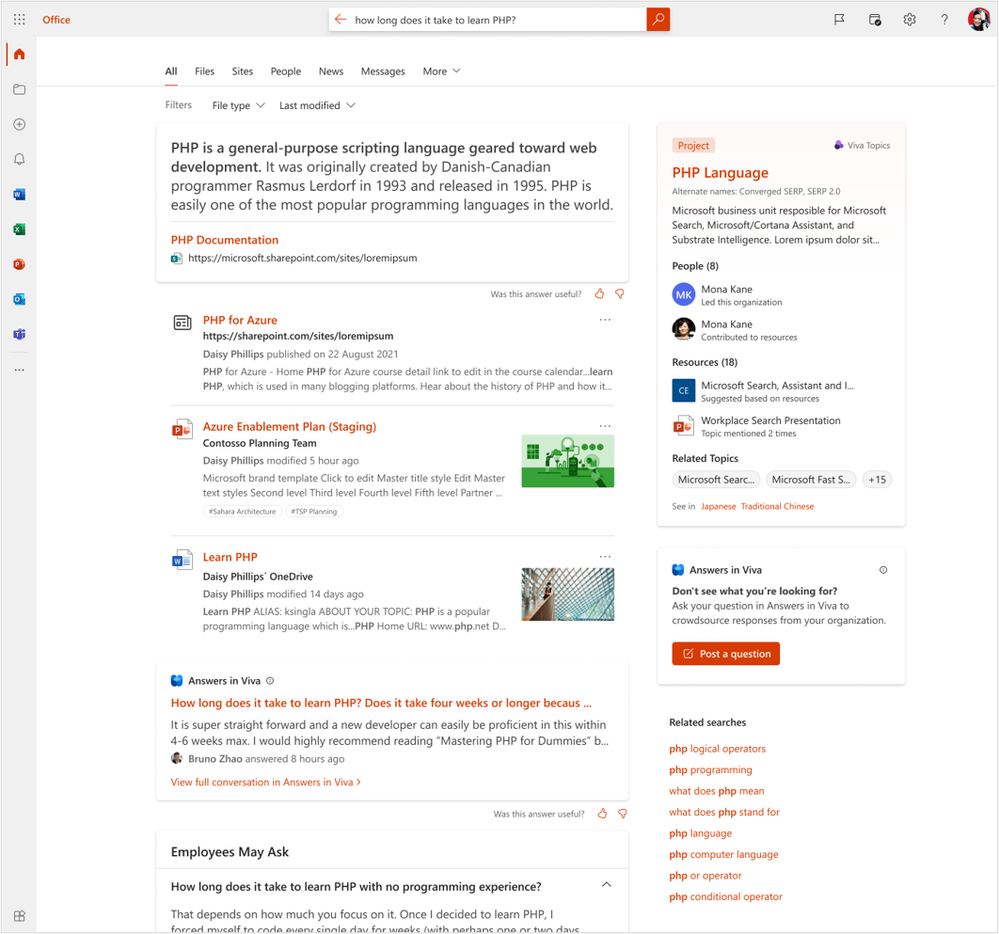Thumbs up the Answers in Viva result
Screen dimensions: 999x934
coord(602,814)
